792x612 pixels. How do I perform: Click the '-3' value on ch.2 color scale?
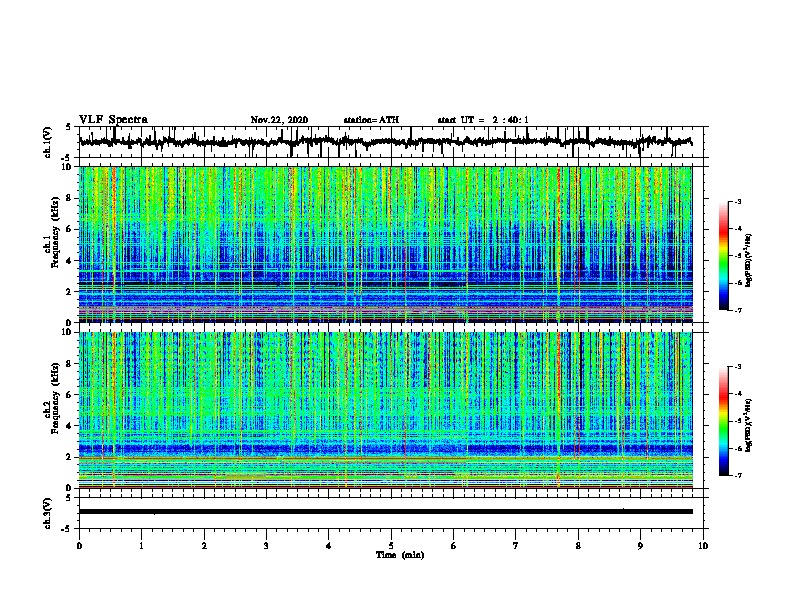click(737, 367)
